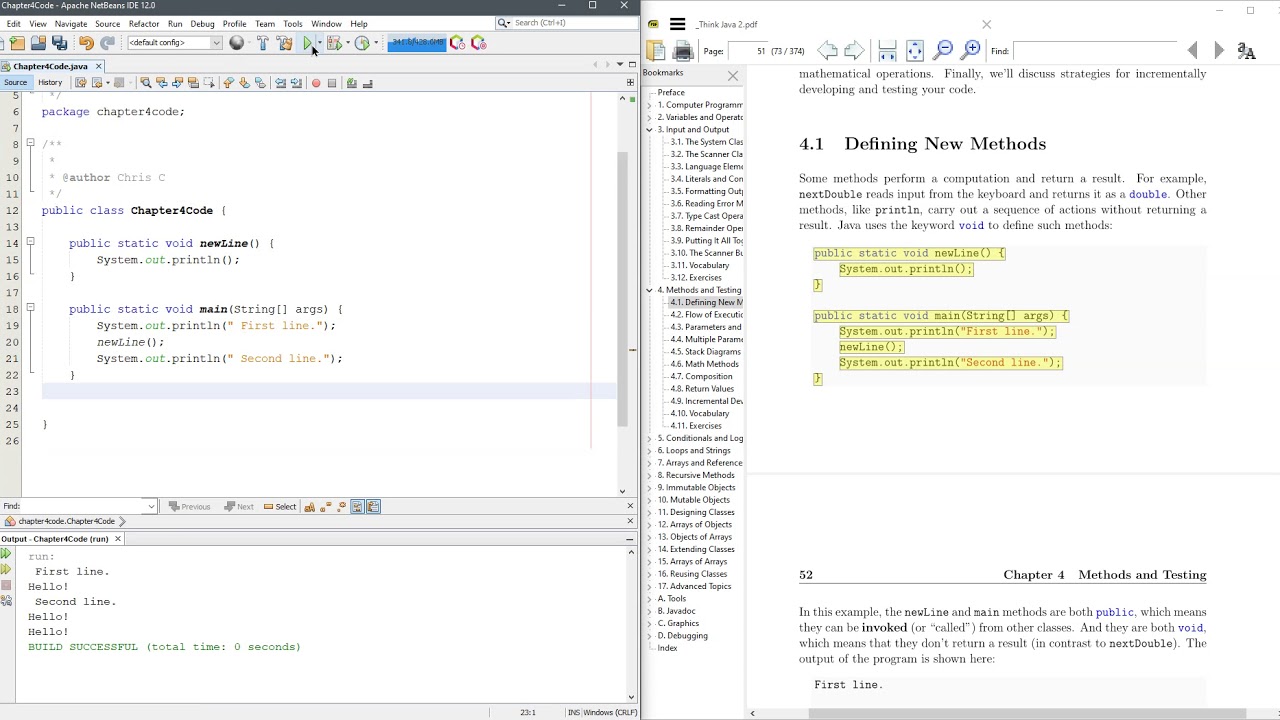Click the PDF Zoom In magnifier

(x=971, y=50)
